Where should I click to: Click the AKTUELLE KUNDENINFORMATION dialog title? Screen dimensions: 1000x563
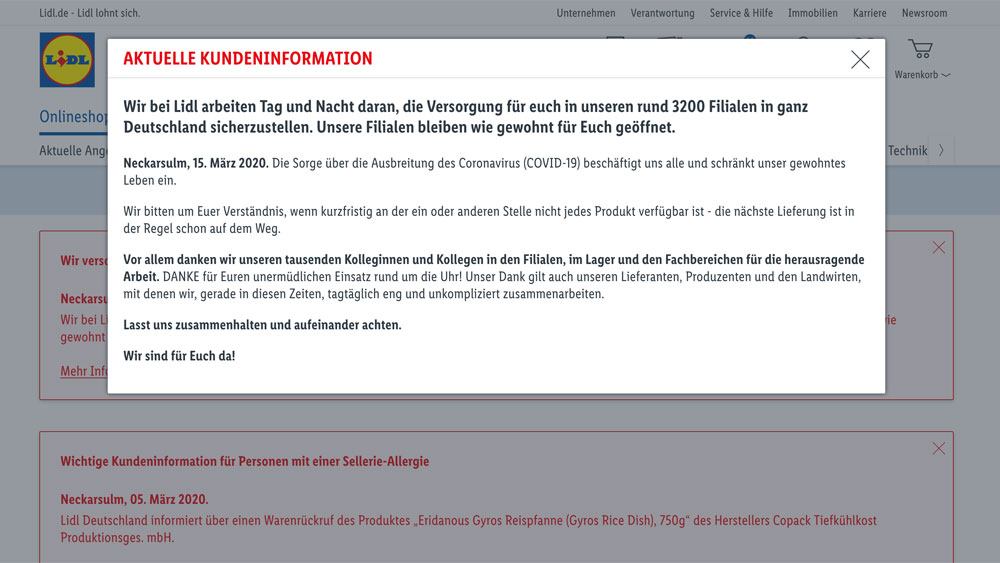pos(247,58)
